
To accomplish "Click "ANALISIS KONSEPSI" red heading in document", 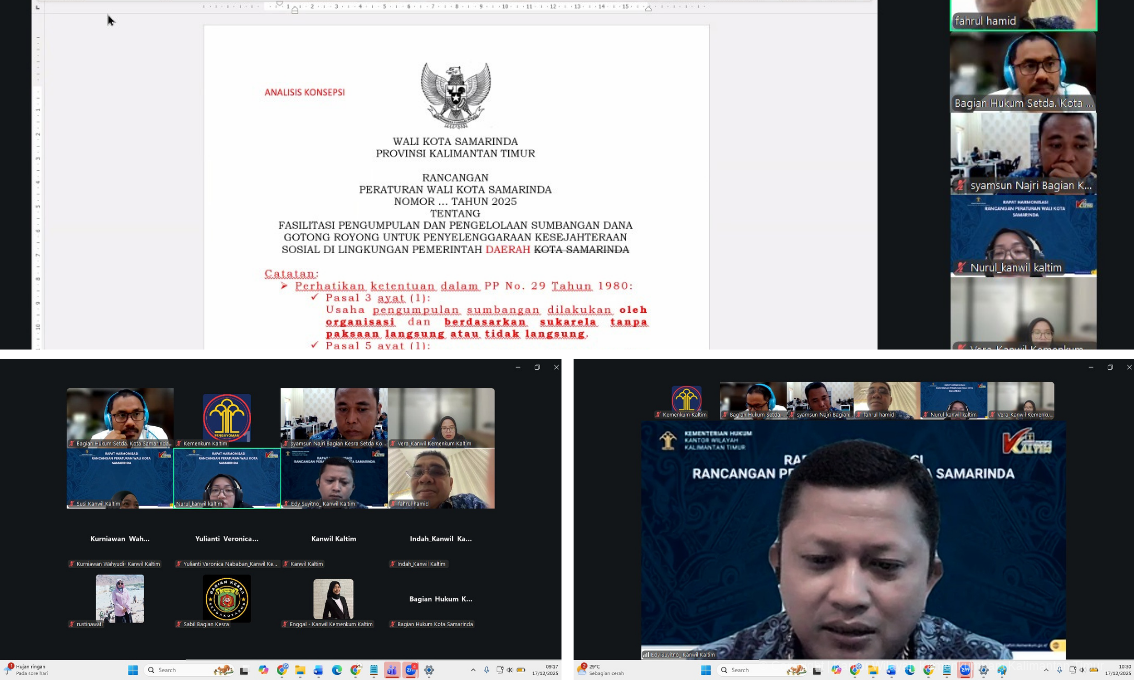I will (304, 92).
